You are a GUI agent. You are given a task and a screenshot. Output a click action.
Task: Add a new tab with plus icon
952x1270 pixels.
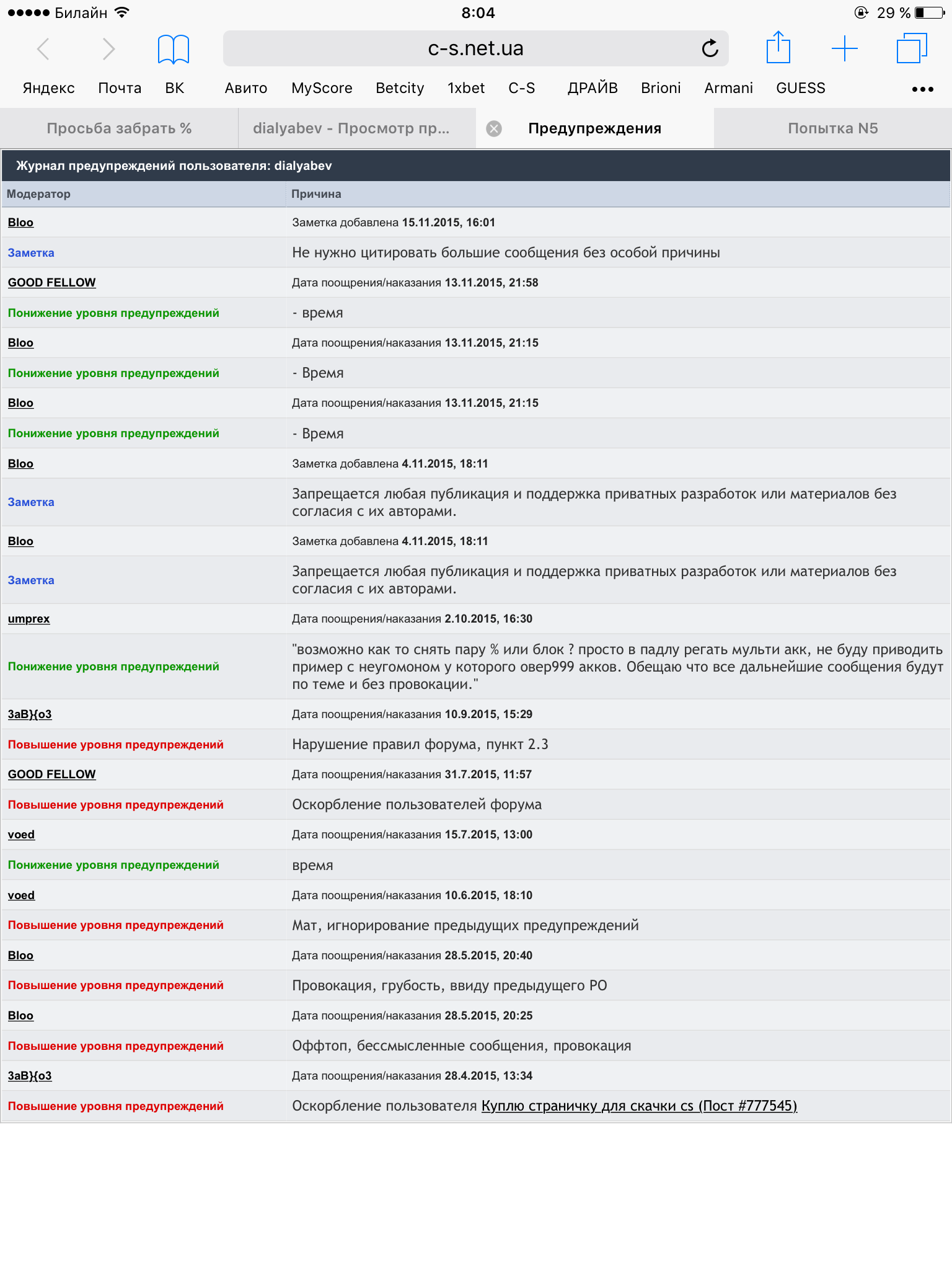point(844,48)
